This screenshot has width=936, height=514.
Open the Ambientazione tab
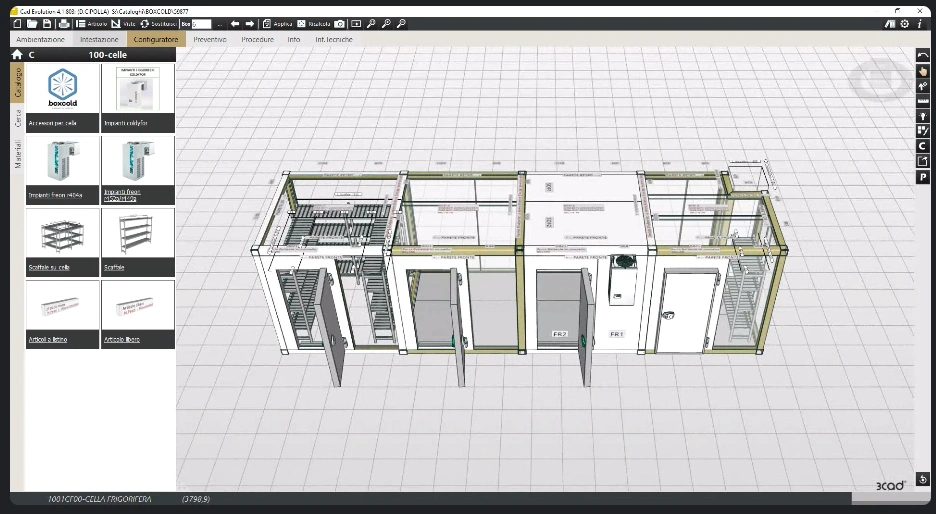click(41, 39)
